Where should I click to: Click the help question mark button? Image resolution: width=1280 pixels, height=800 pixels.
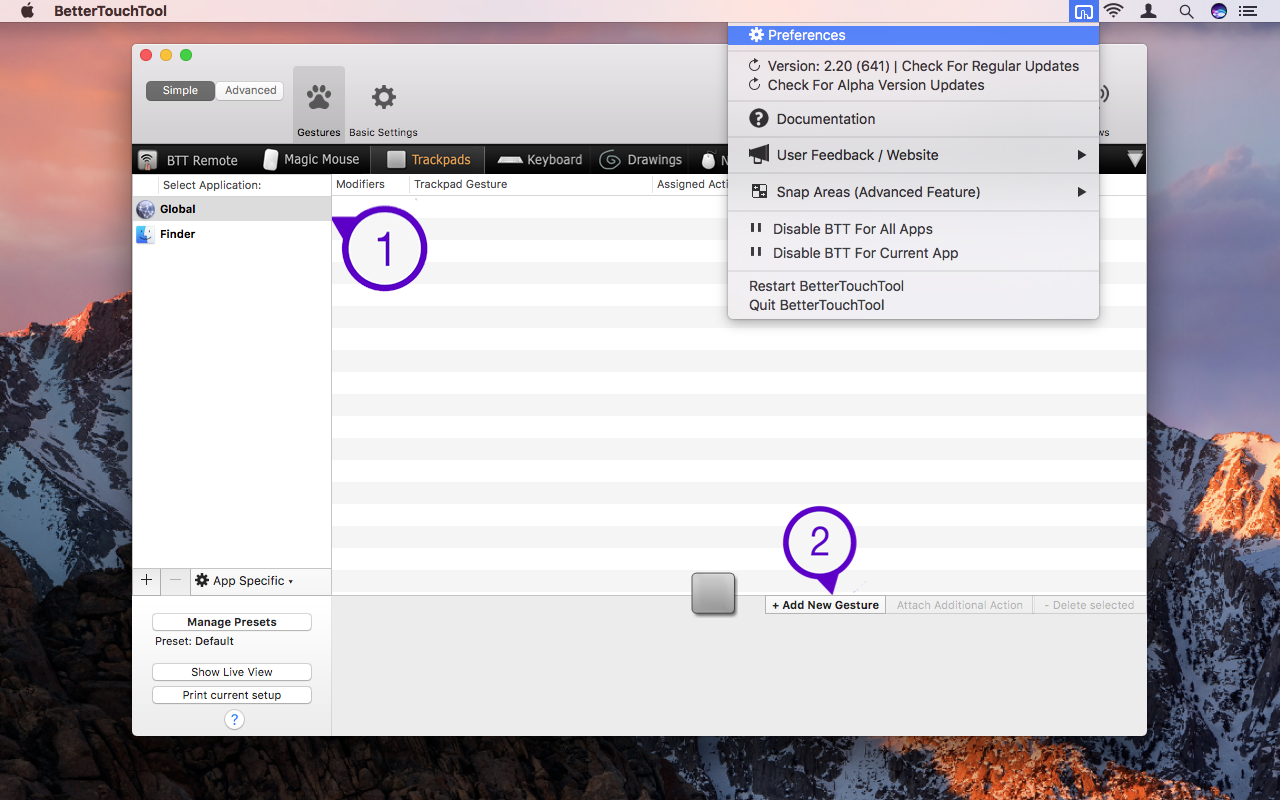pyautogui.click(x=234, y=719)
